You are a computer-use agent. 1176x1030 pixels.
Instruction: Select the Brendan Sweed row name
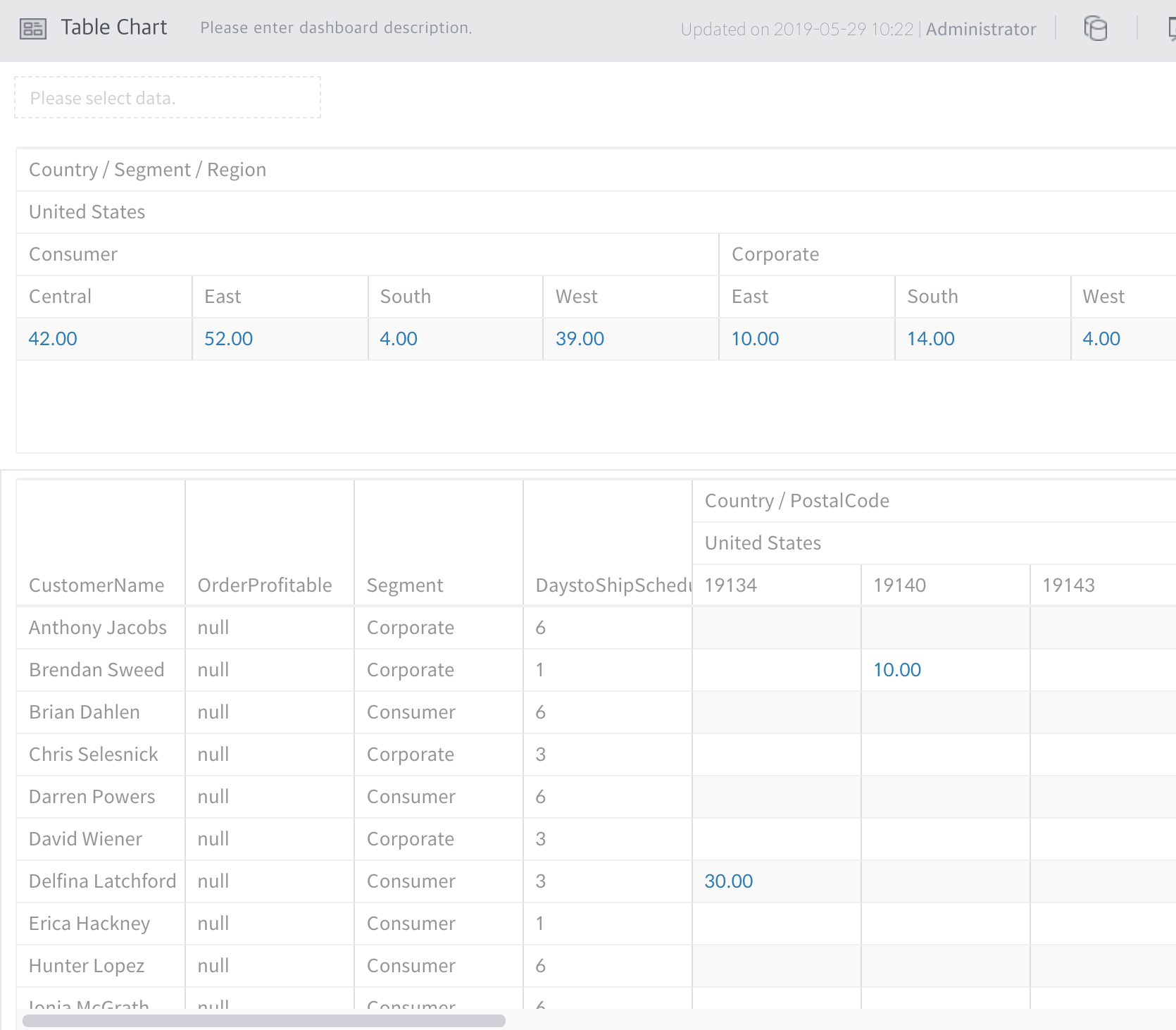pyautogui.click(x=96, y=670)
